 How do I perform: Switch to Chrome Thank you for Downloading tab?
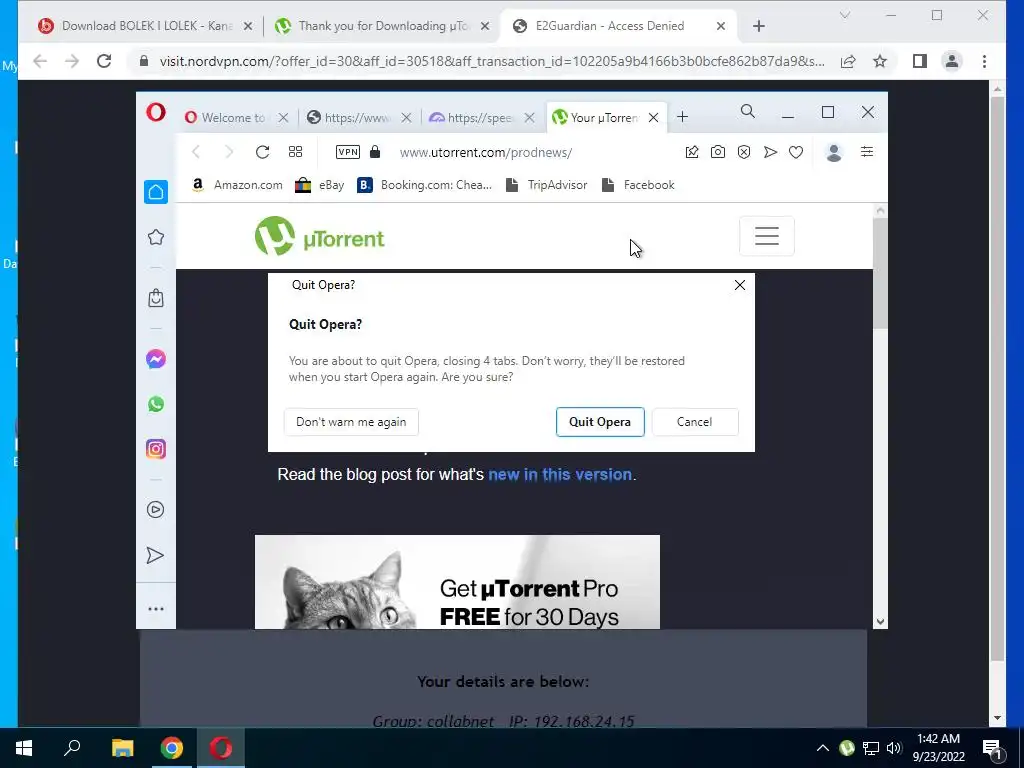pos(383,26)
